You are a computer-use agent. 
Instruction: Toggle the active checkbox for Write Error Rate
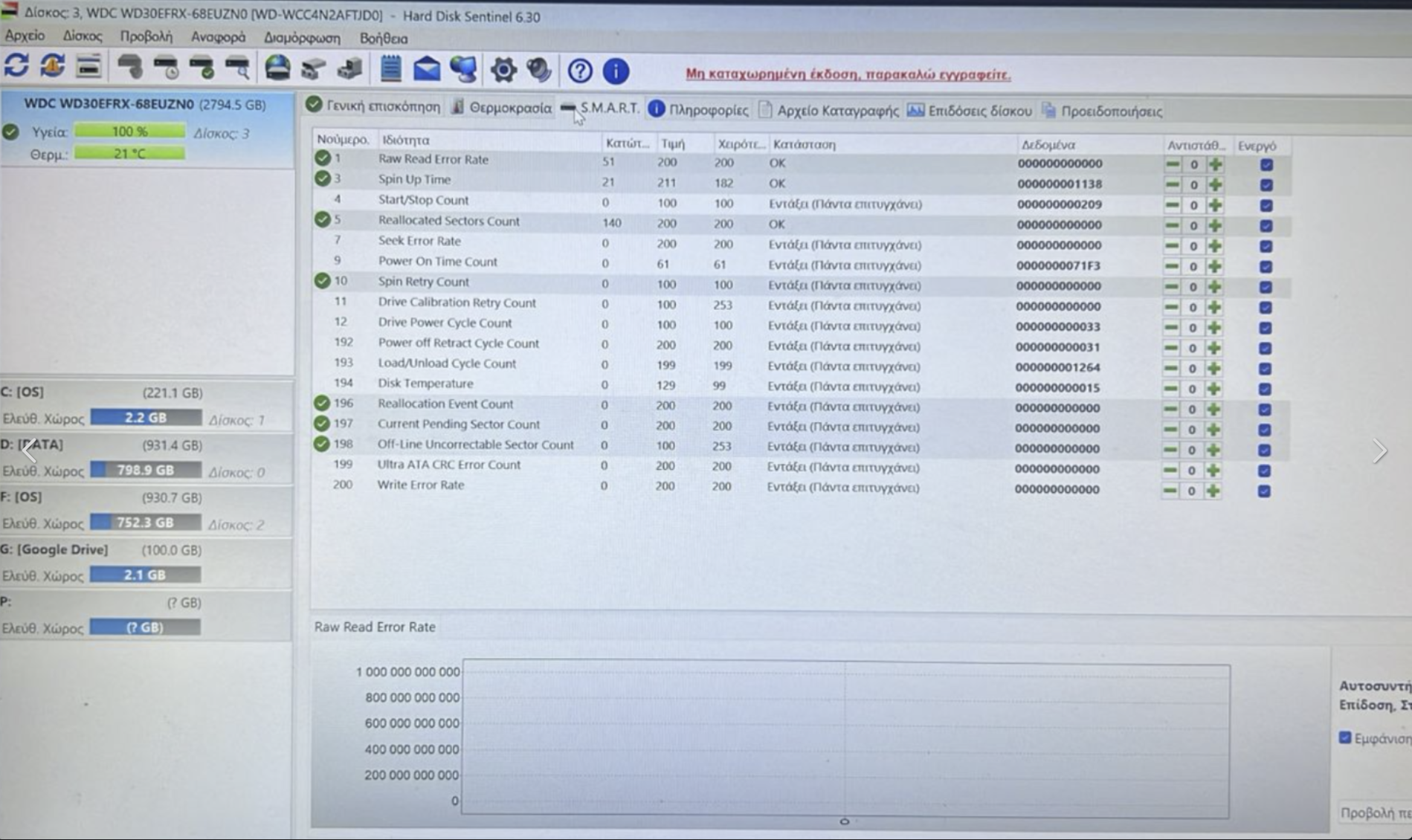point(1264,491)
